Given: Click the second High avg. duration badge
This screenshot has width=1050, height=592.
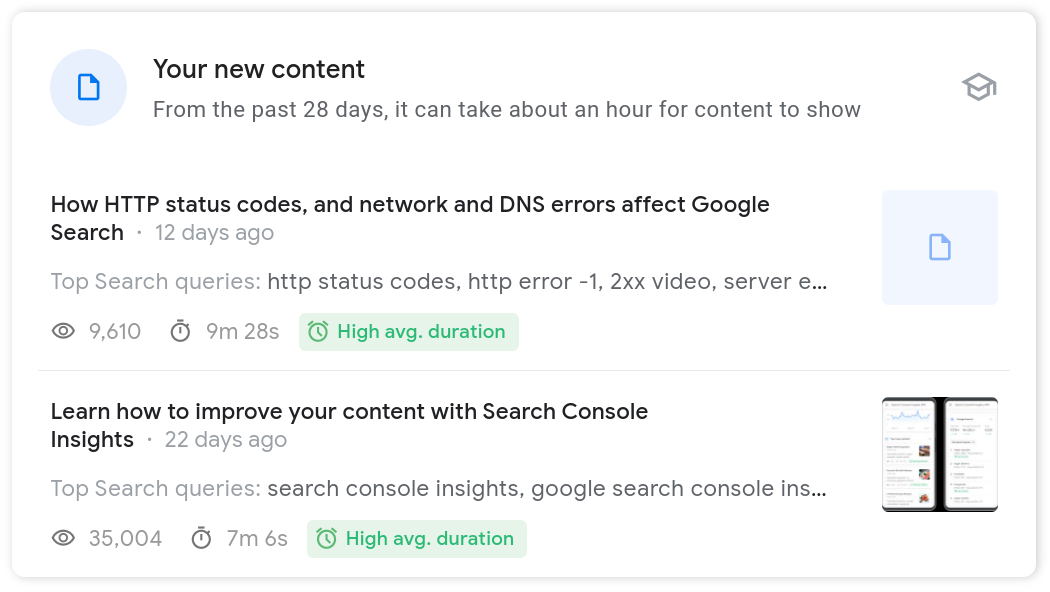Looking at the screenshot, I should point(417,538).
